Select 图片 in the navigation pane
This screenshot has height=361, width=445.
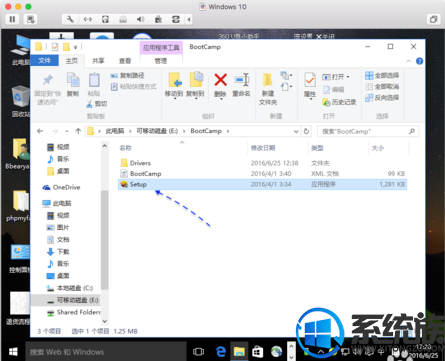pyautogui.click(x=58, y=227)
